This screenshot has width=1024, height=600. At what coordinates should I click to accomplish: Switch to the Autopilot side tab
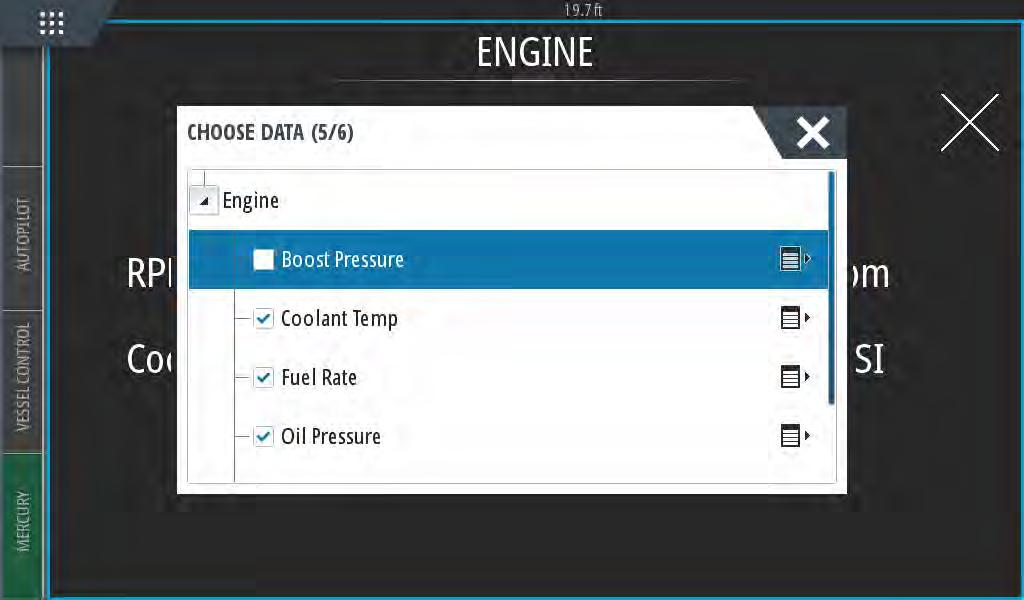(22, 236)
